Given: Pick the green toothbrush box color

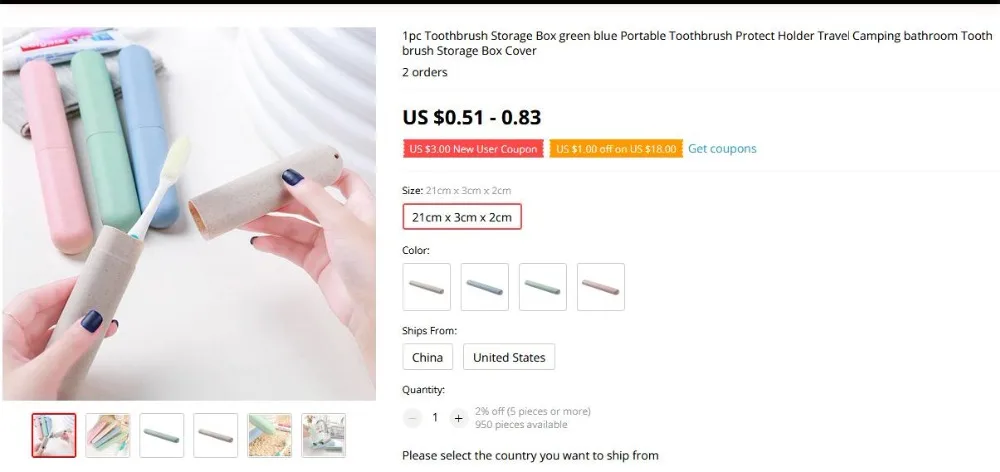Looking at the screenshot, I should [x=543, y=287].
